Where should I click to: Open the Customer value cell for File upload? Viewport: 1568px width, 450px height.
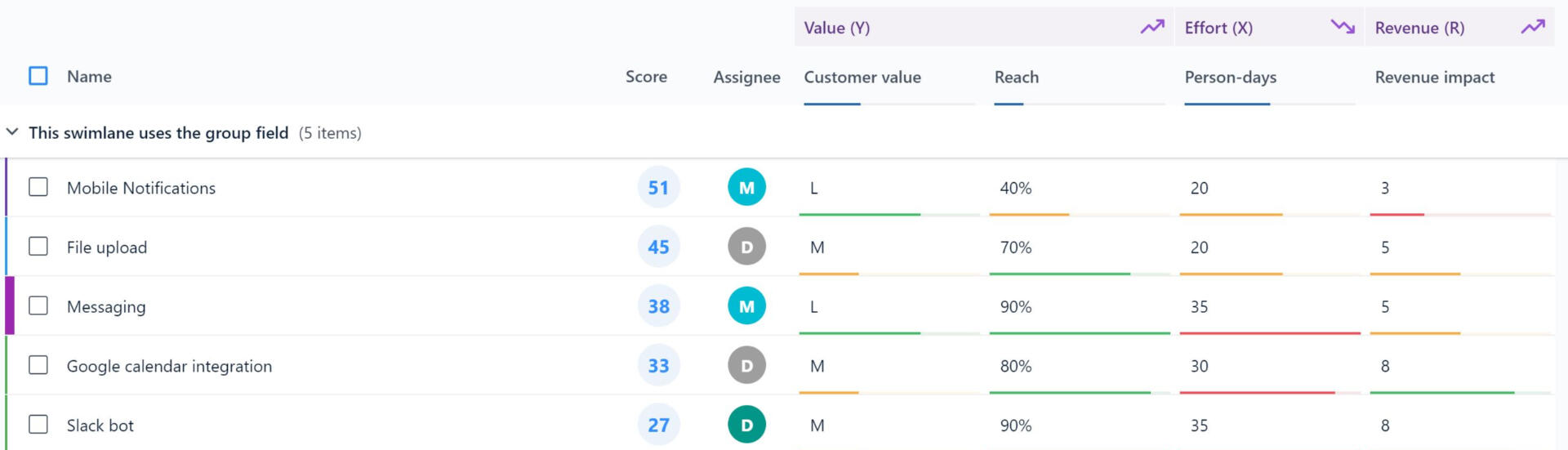click(817, 247)
